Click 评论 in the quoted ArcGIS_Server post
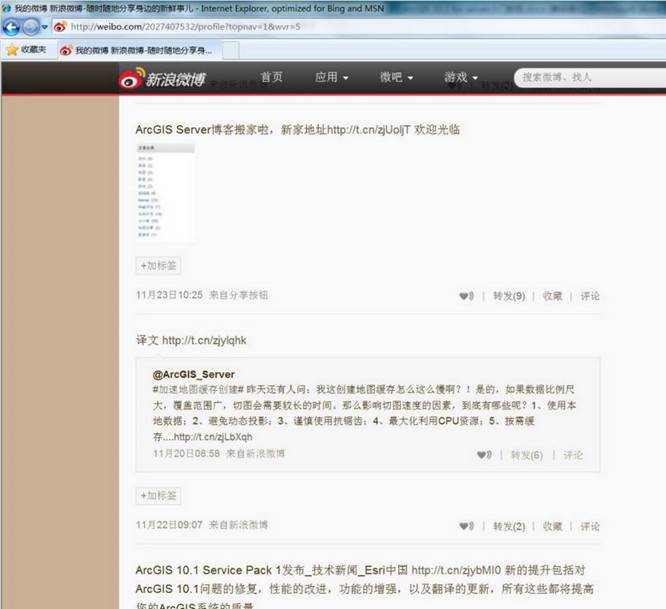This screenshot has width=666, height=609. click(x=573, y=455)
